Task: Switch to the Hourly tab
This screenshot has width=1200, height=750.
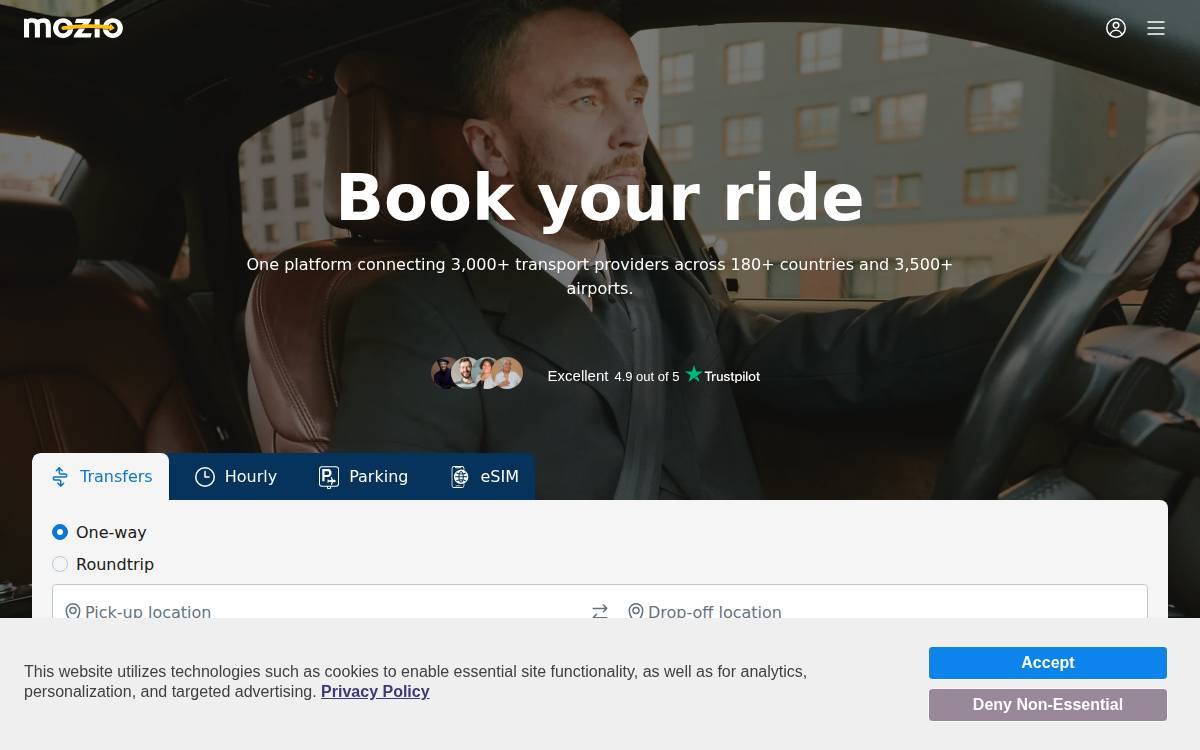Action: [236, 477]
